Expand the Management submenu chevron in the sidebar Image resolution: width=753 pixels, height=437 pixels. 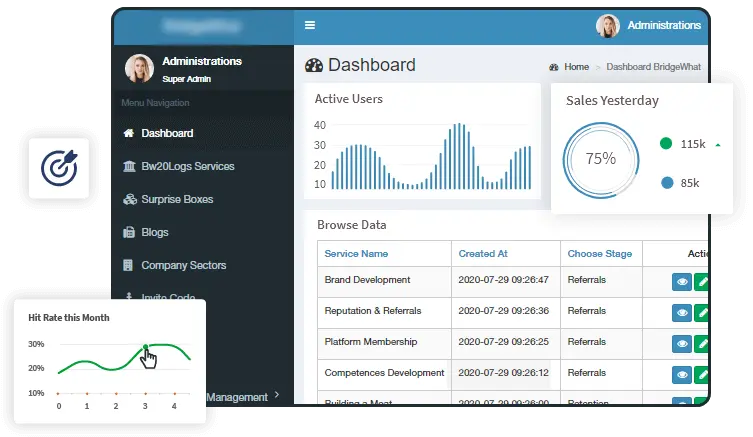click(276, 397)
